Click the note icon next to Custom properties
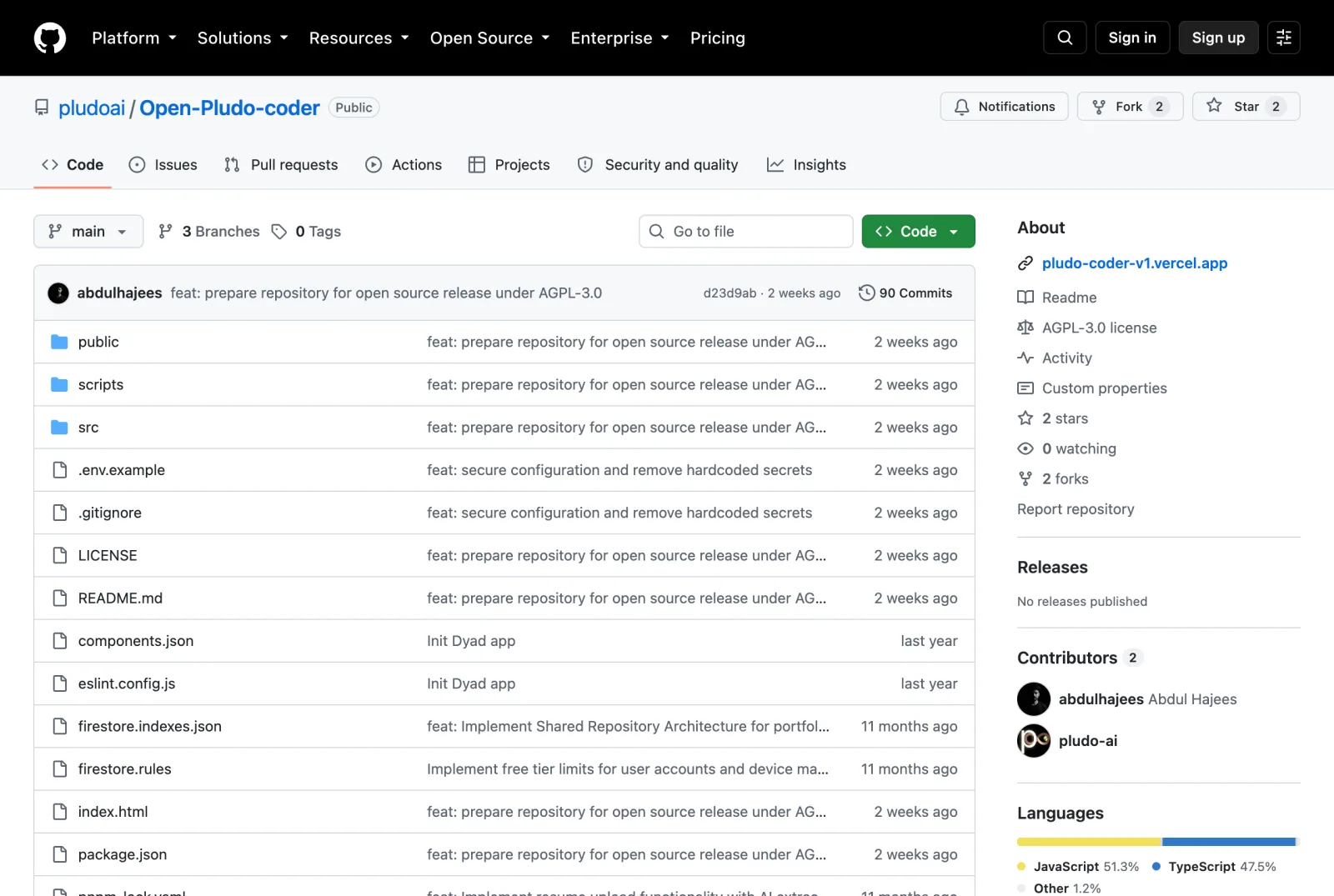 coord(1026,388)
